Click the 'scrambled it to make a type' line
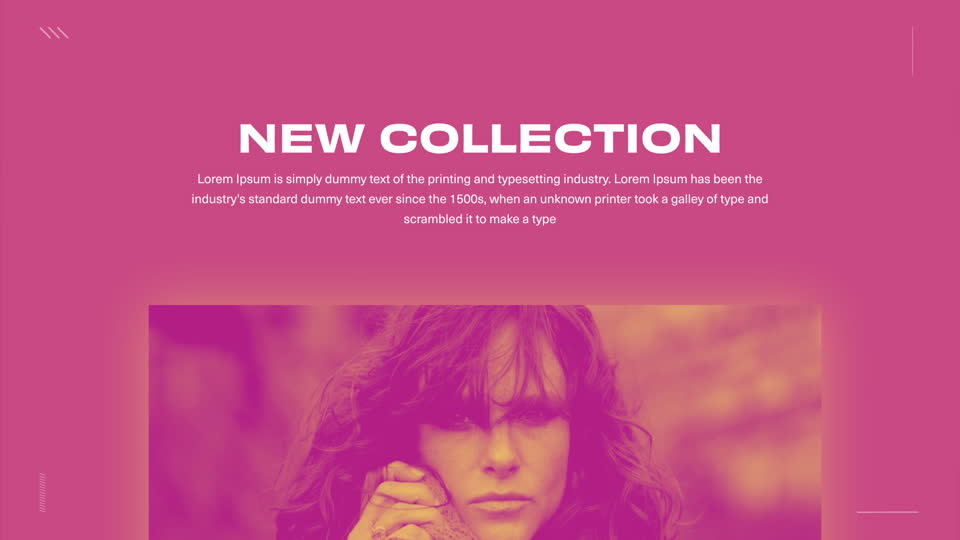 479,219
